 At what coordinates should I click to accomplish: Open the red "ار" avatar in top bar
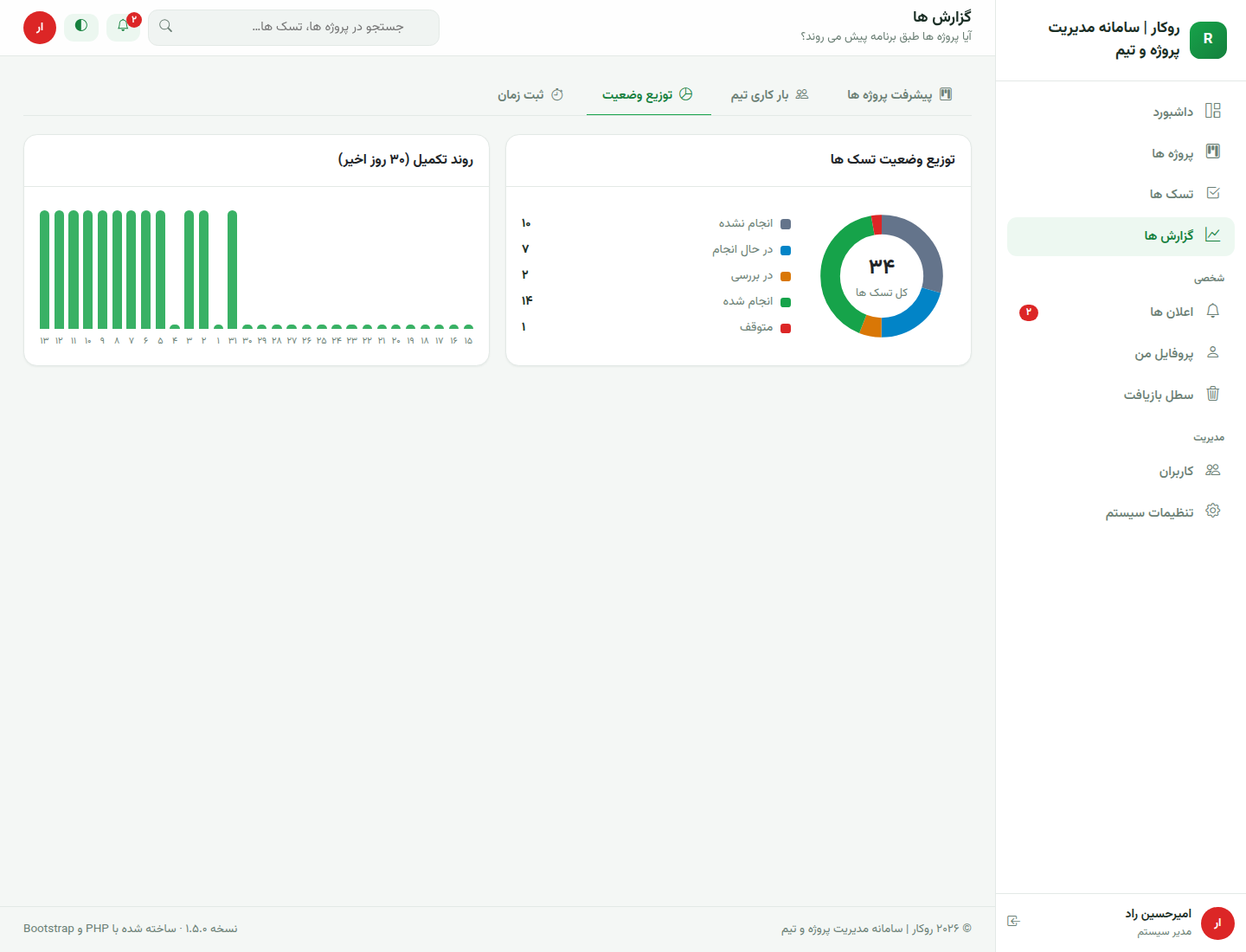coord(40,28)
